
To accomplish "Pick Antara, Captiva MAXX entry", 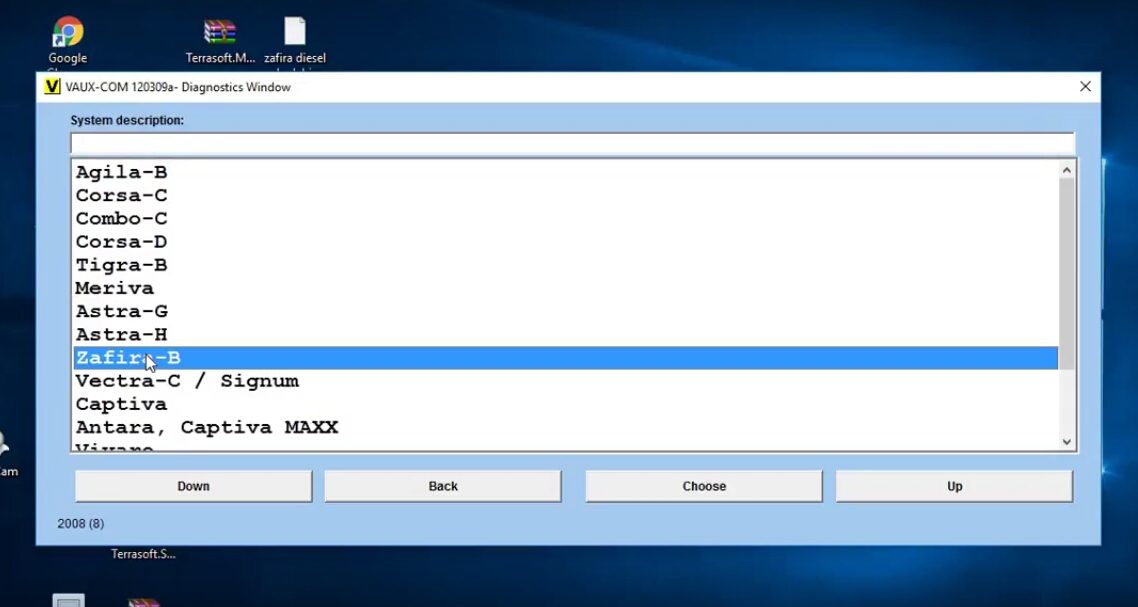I will pyautogui.click(x=565, y=428).
